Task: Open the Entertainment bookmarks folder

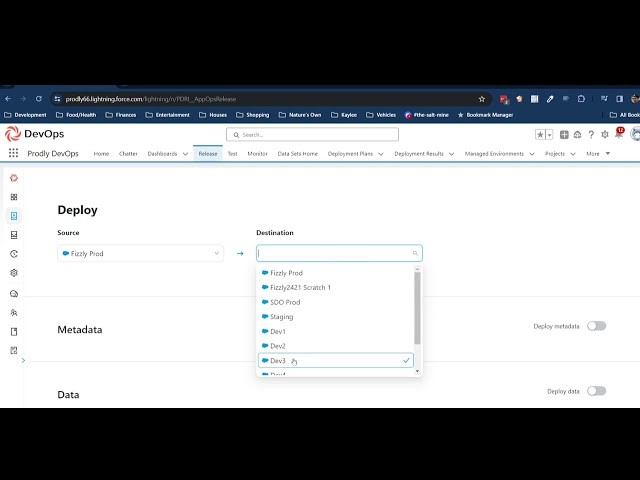Action: (x=168, y=115)
